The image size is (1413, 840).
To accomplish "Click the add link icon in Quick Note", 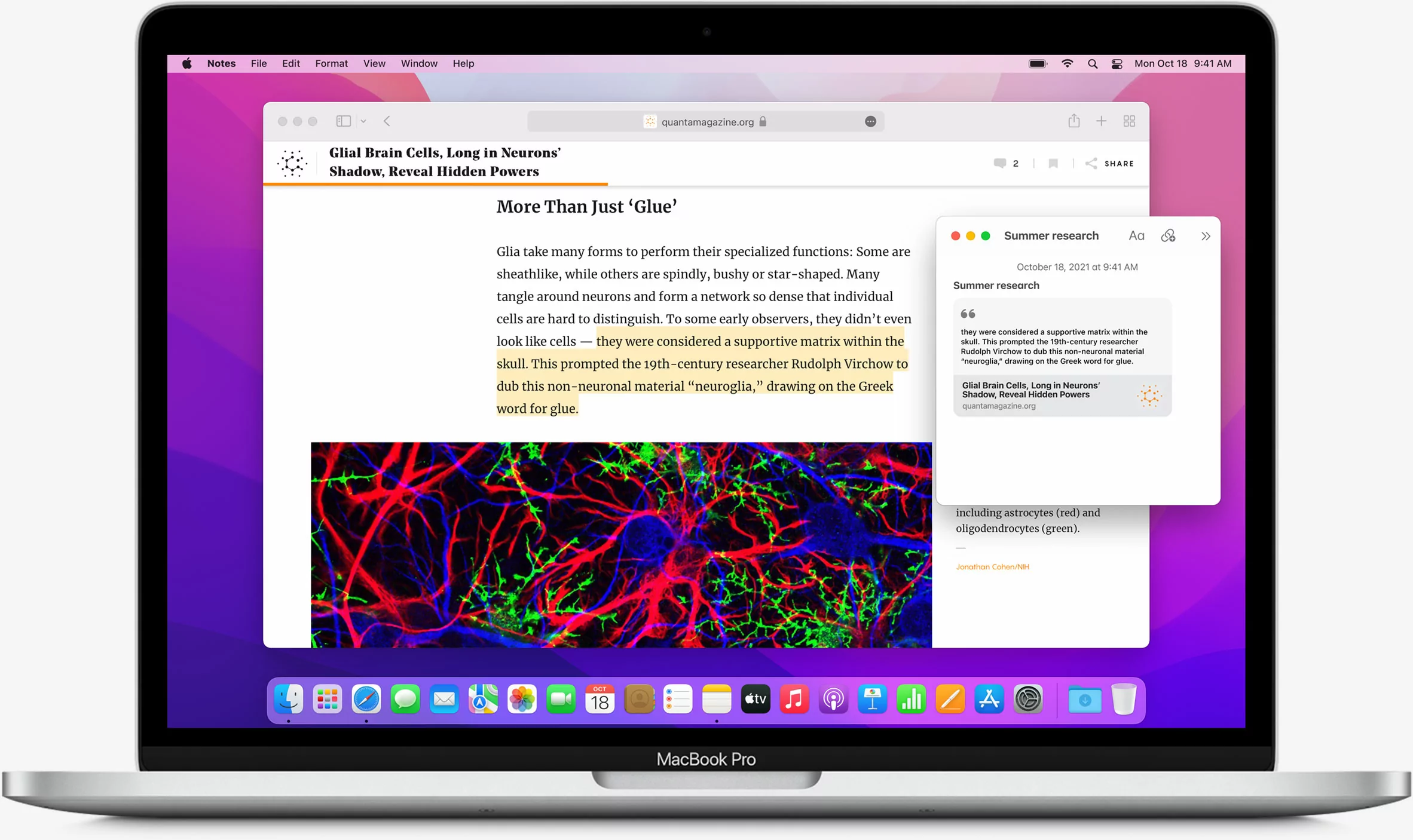I will (x=1169, y=235).
